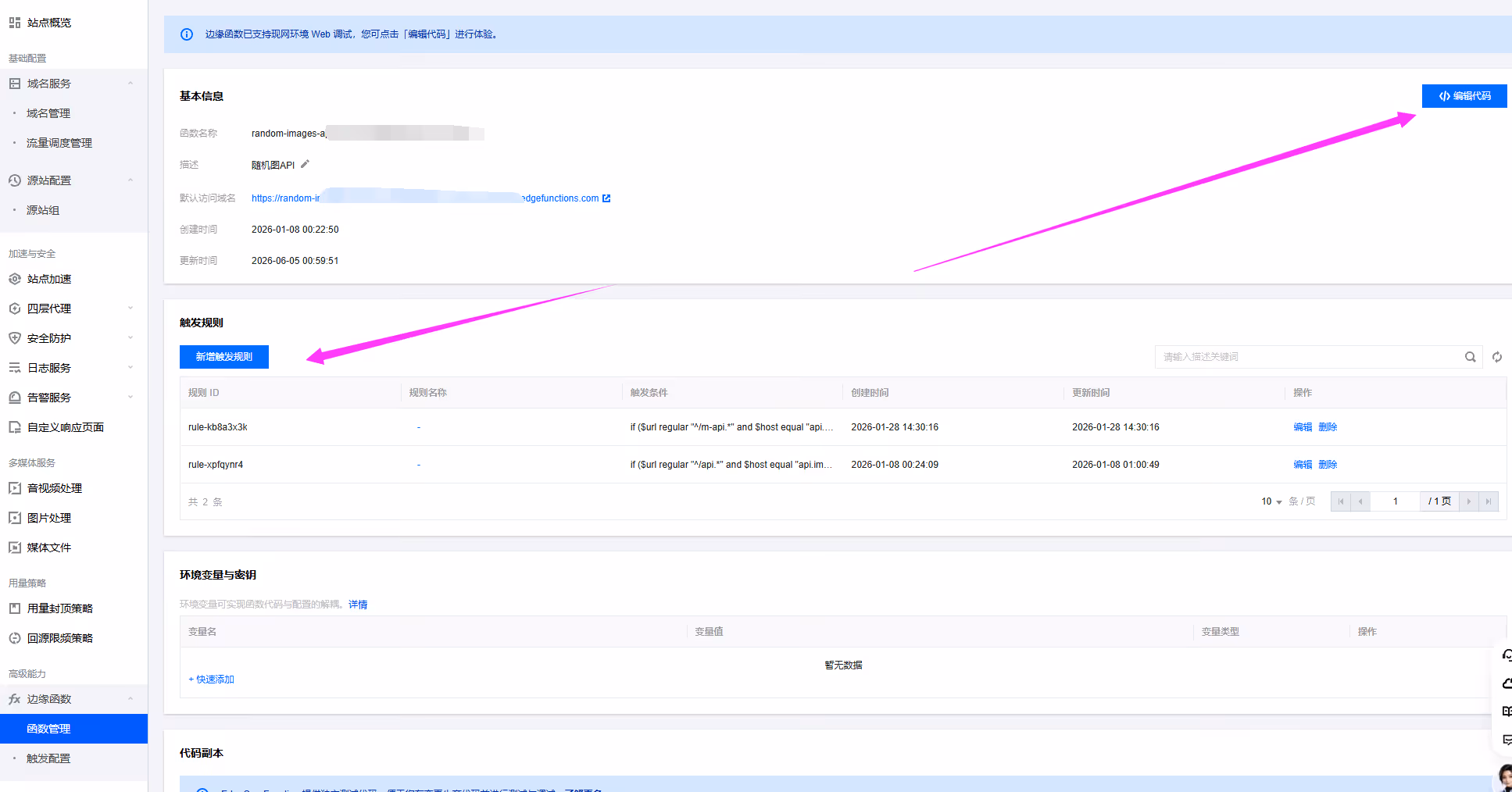The image size is (1512, 792).
Task: Focus the rule description keyword search field
Action: (x=1309, y=357)
